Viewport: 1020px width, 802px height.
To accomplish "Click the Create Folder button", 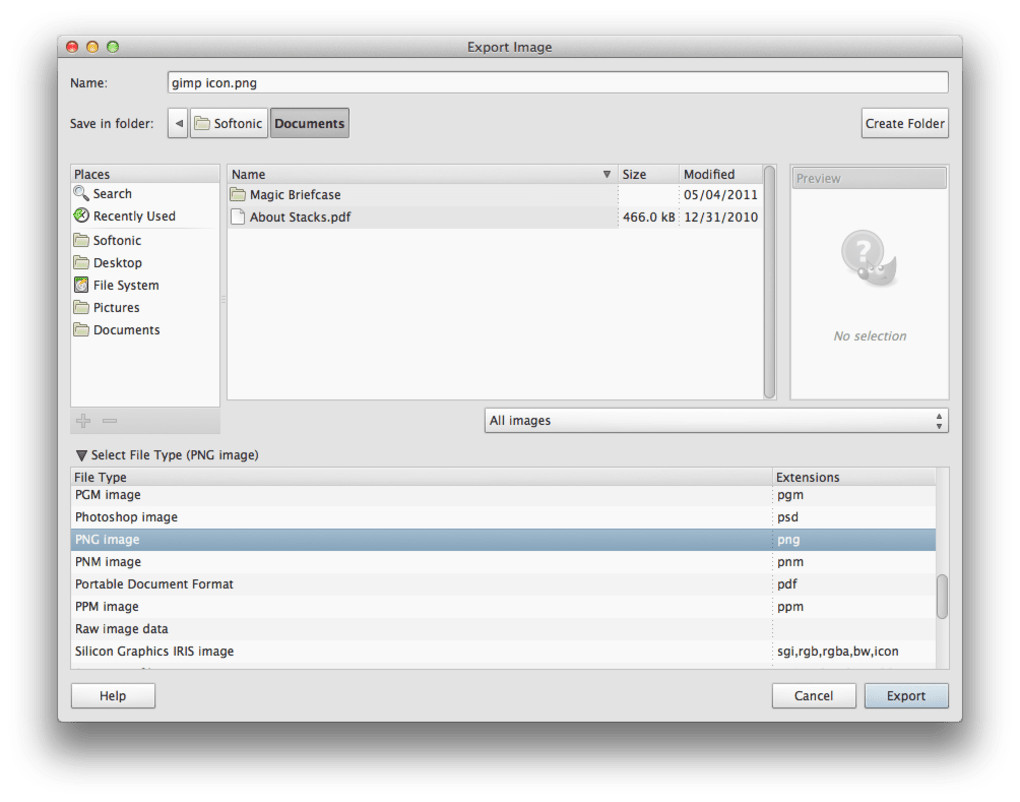I will click(905, 123).
